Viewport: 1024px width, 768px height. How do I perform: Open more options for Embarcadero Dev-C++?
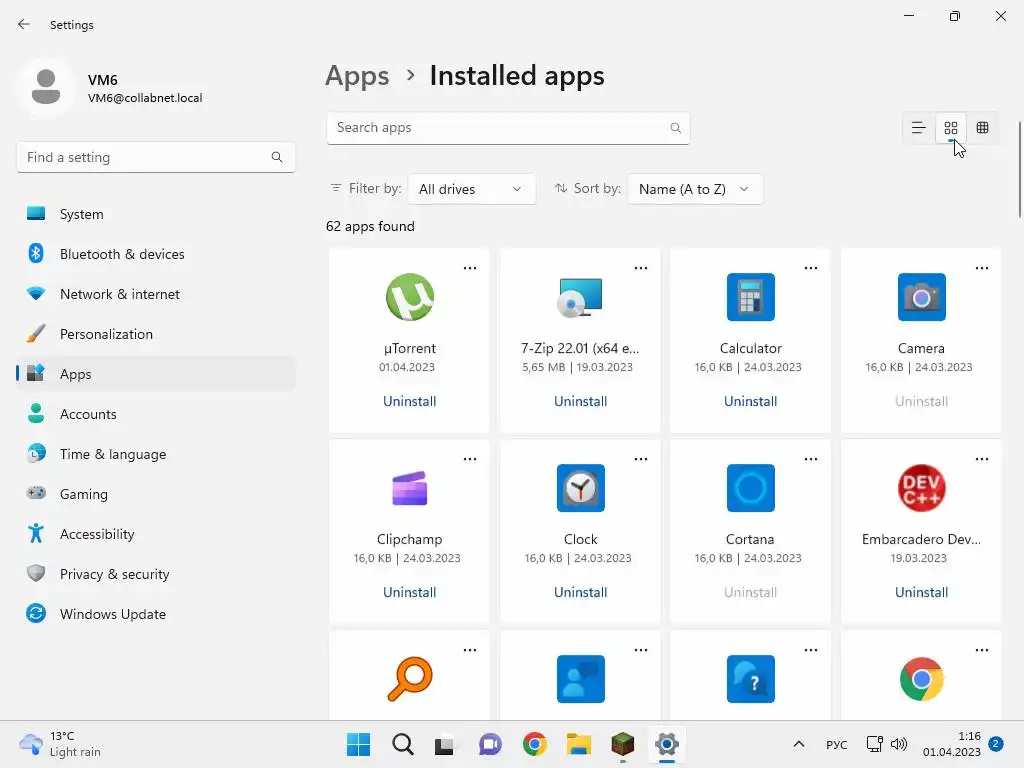point(982,459)
